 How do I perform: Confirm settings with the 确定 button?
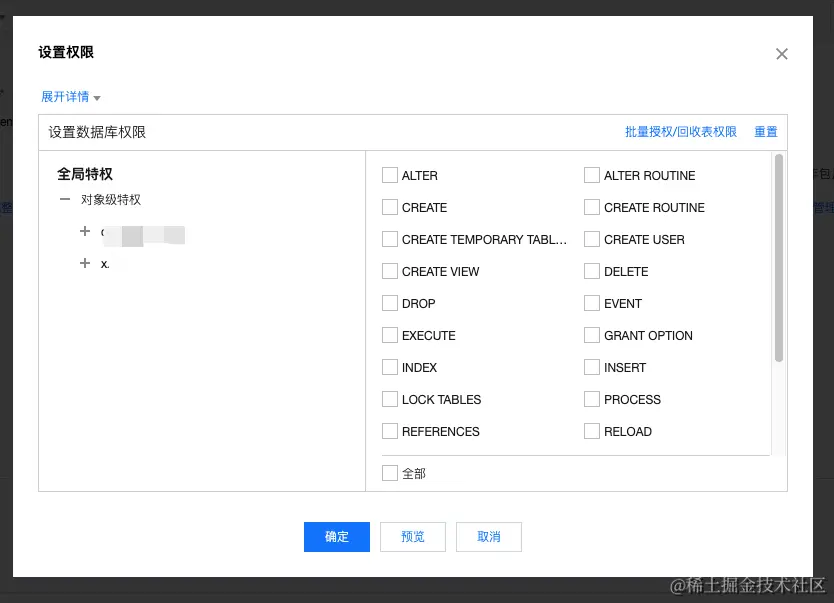coord(336,537)
